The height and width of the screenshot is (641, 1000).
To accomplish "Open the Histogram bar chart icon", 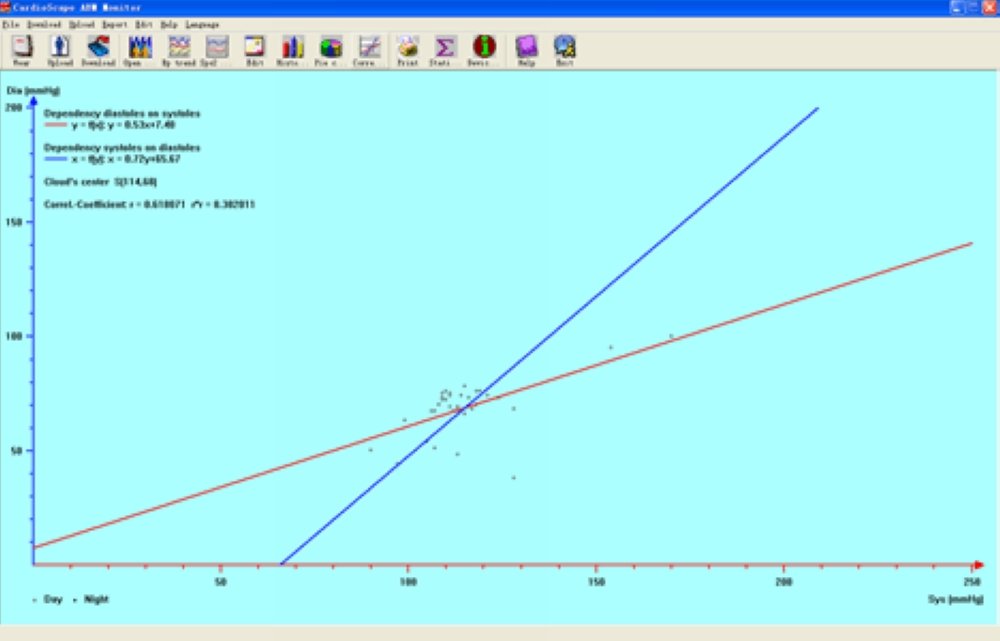I will coord(293,51).
